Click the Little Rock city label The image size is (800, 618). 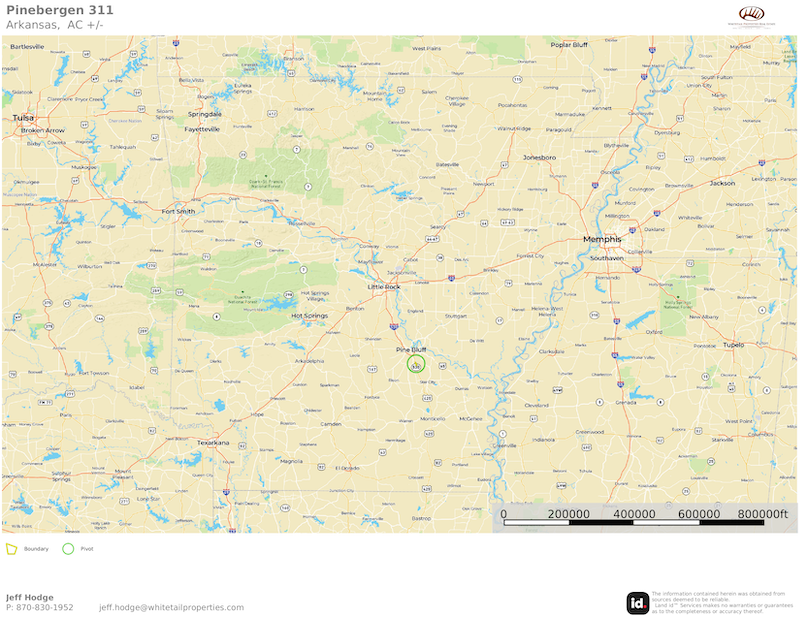tap(384, 287)
